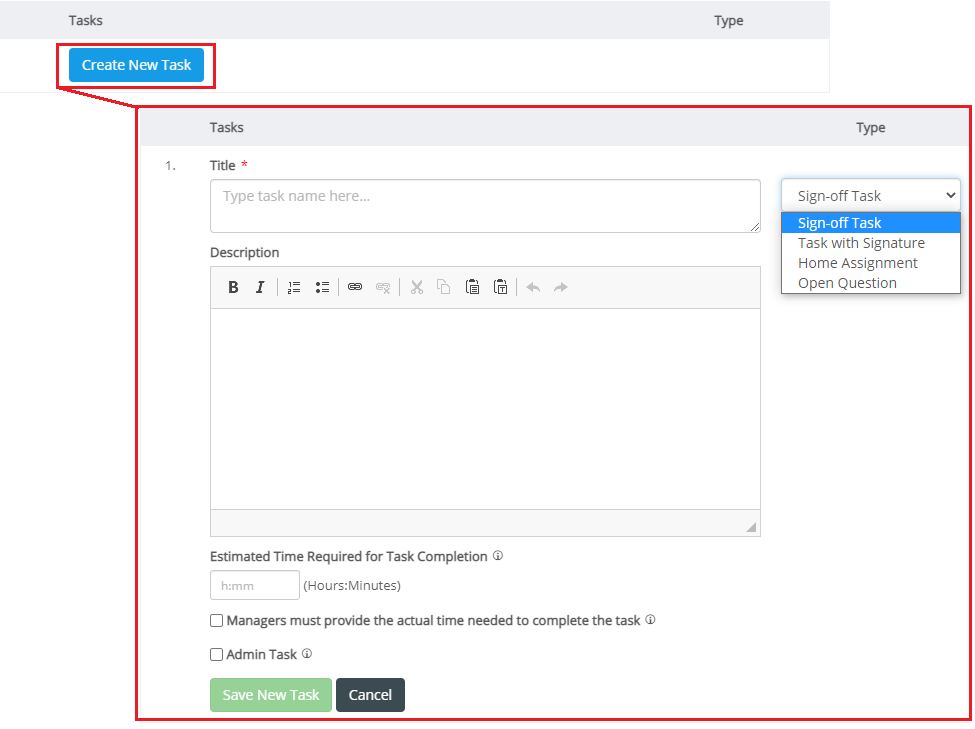Toggle bold formatting in the description editor
The width and height of the screenshot is (975, 729).
pos(233,287)
